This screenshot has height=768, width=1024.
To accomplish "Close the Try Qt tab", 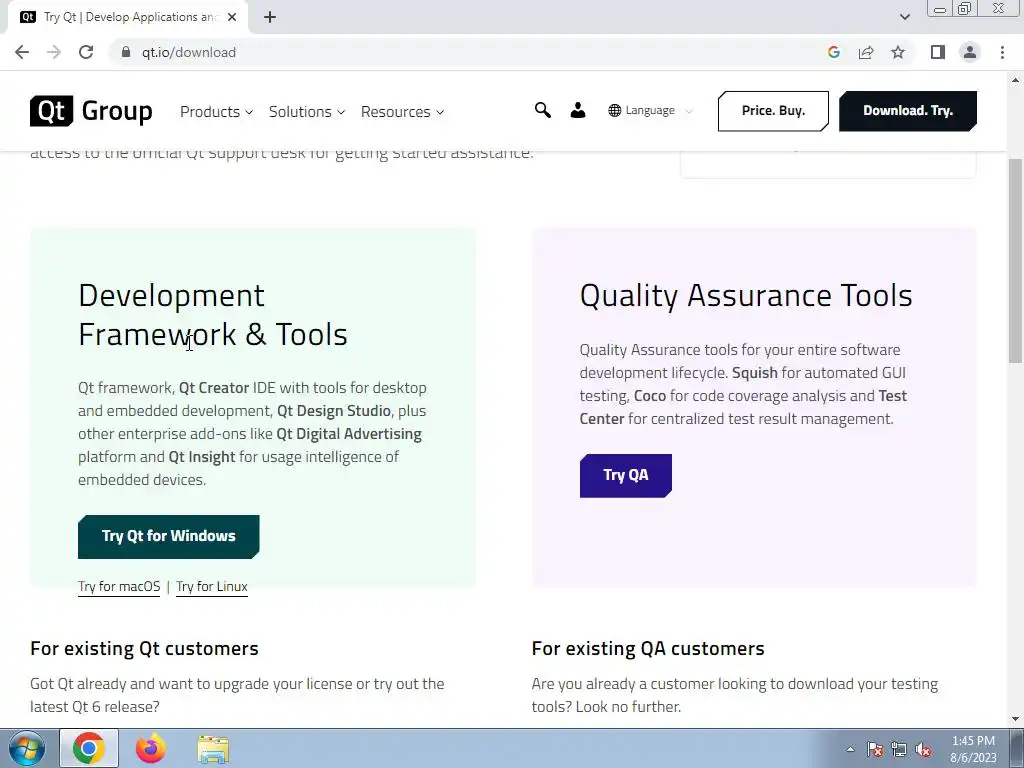I will (x=232, y=17).
